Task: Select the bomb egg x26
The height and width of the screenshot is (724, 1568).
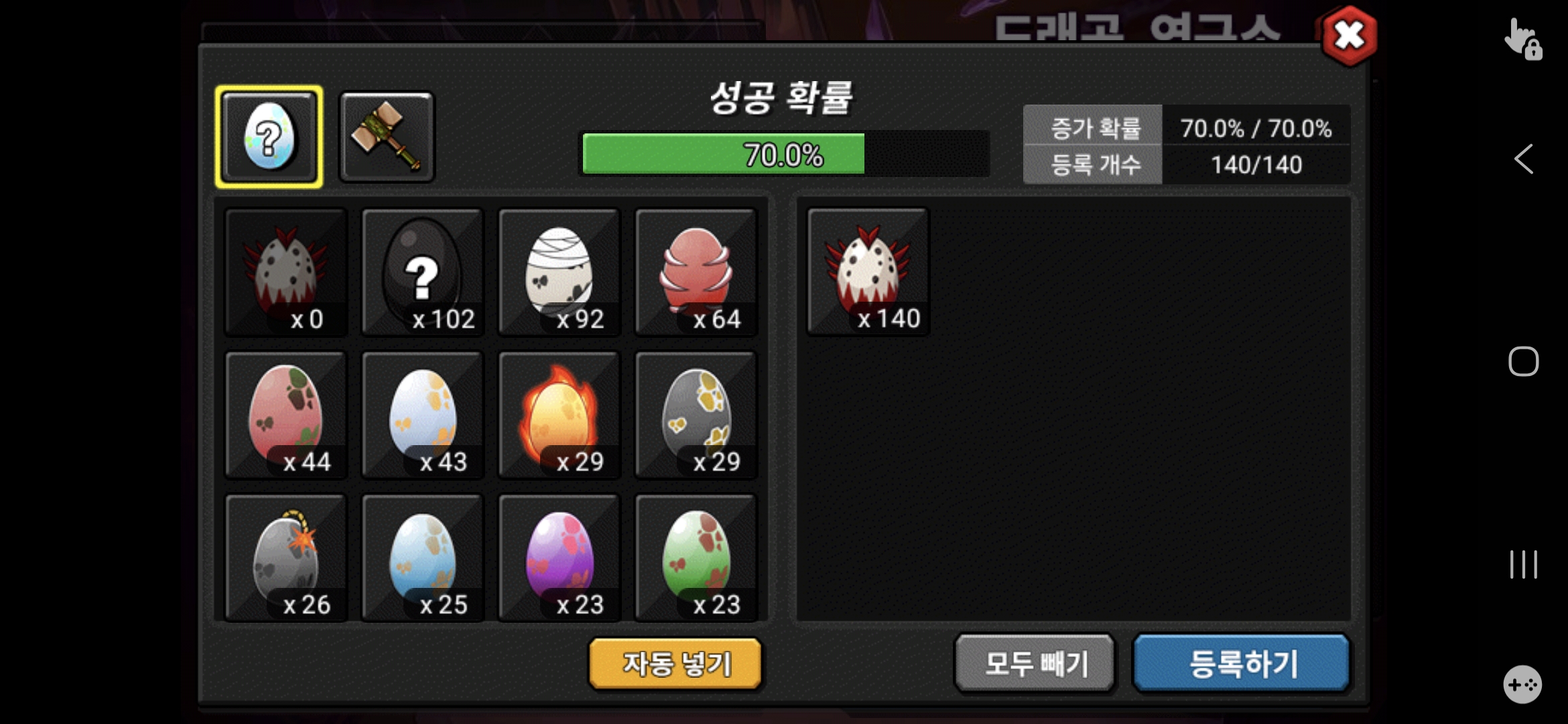Action: point(285,558)
